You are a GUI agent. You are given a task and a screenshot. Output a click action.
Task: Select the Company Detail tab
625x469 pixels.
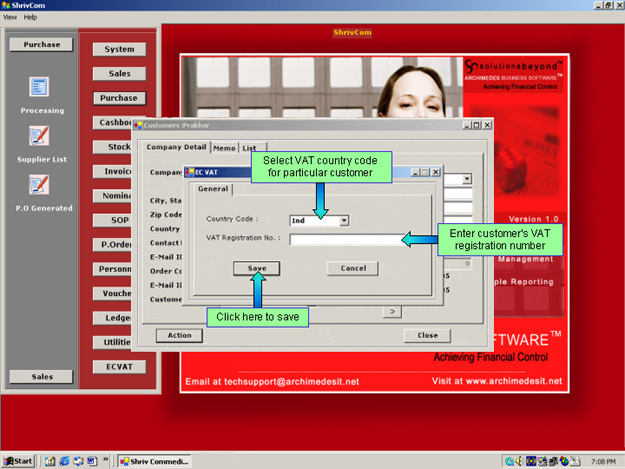point(176,148)
